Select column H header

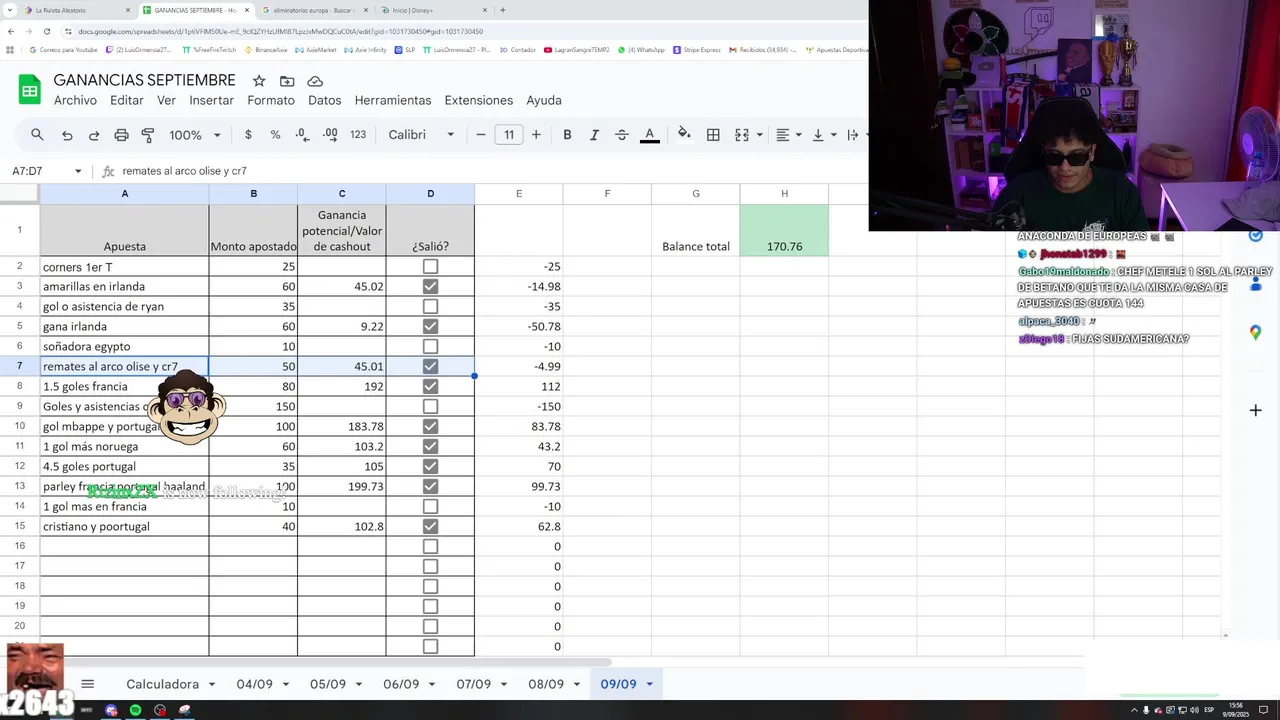[x=784, y=193]
